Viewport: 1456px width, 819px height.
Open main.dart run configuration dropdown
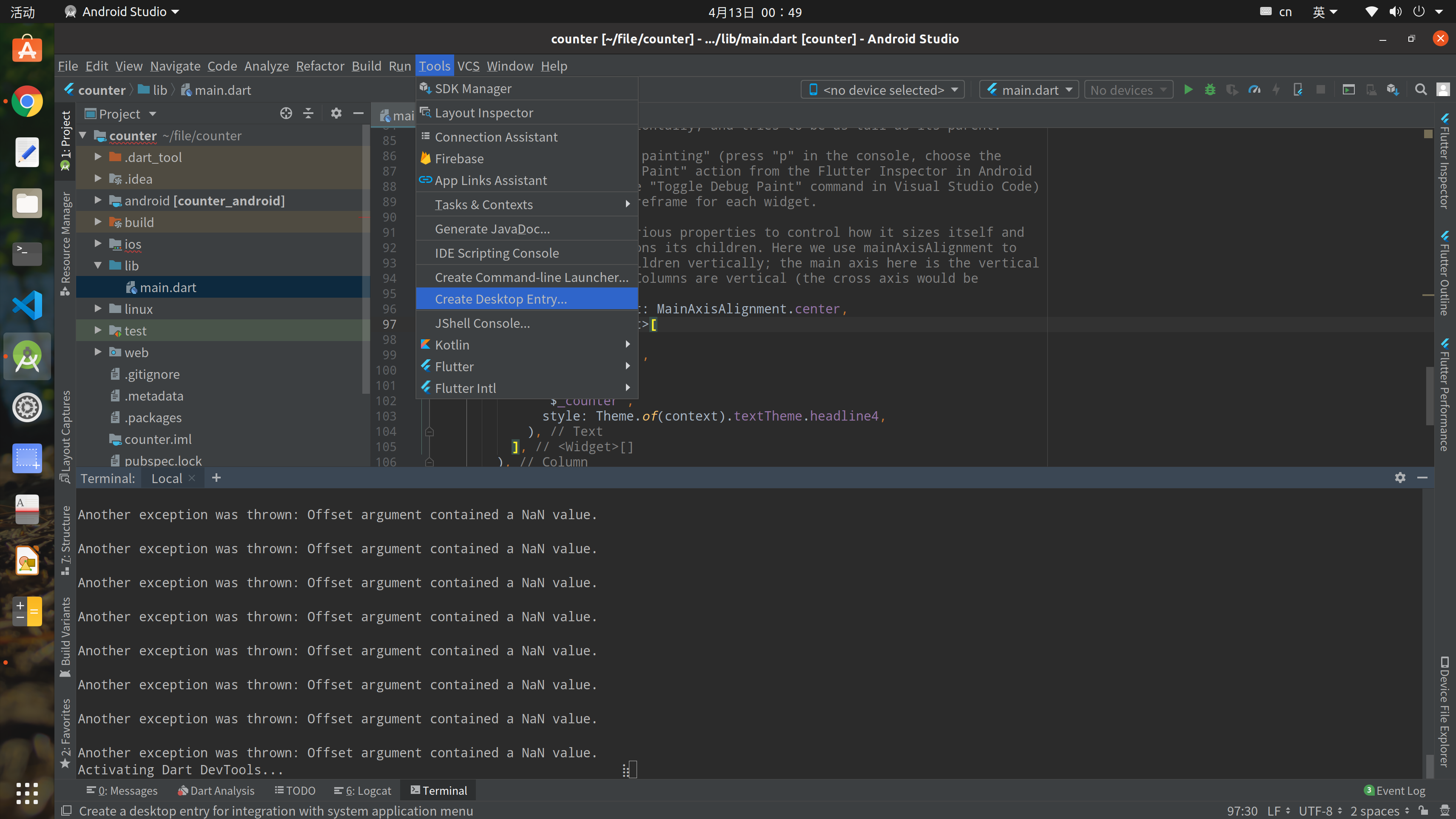[x=1029, y=90]
